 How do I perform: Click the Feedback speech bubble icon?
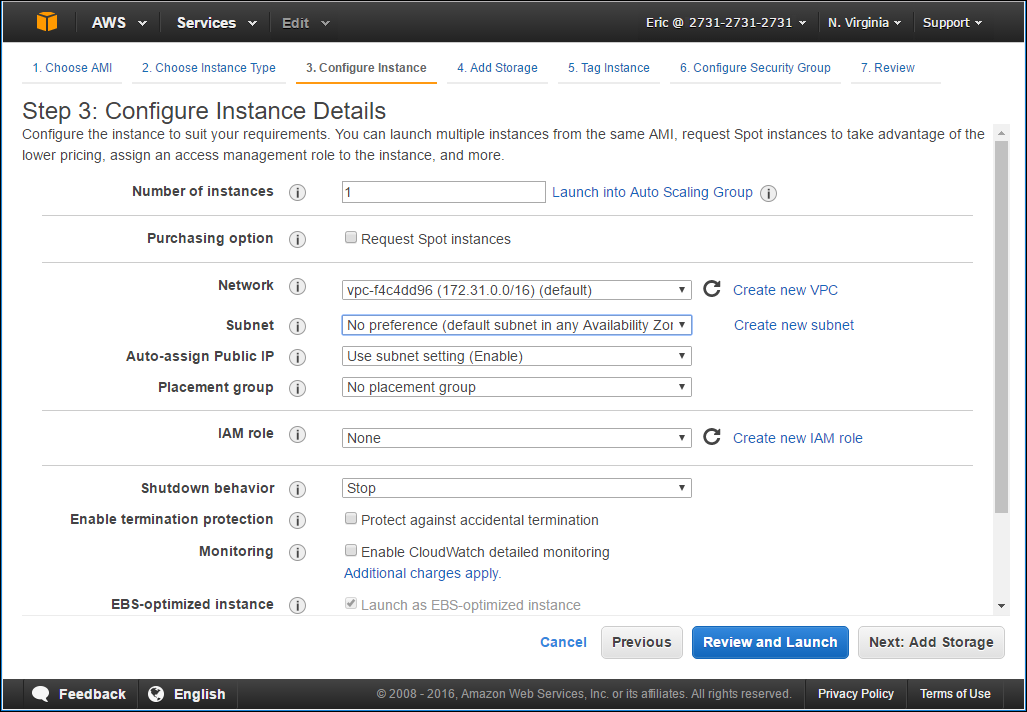(41, 694)
